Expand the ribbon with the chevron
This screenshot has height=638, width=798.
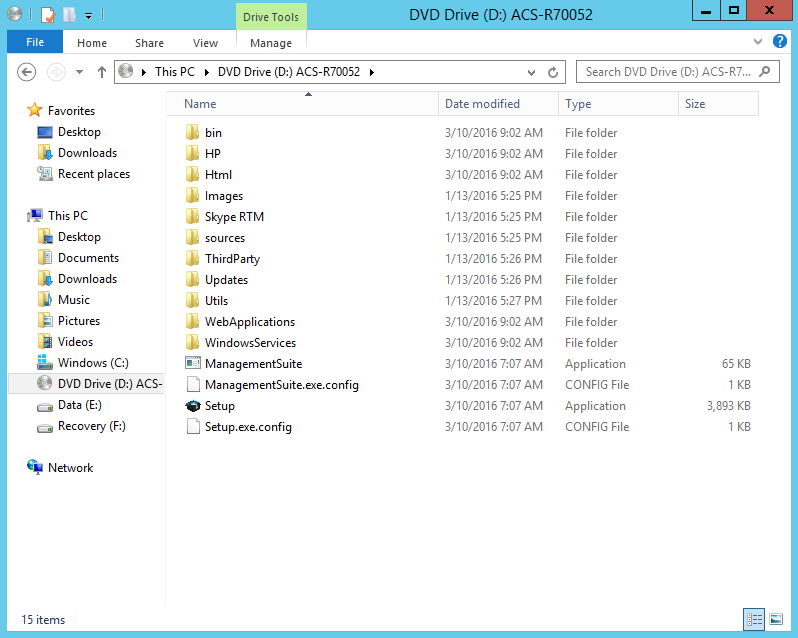pyautogui.click(x=759, y=42)
